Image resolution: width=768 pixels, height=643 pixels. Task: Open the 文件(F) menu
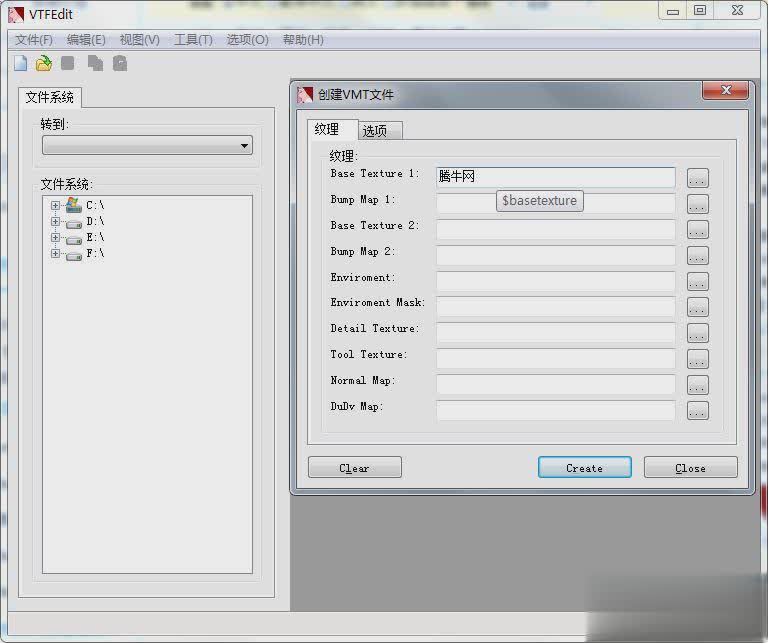point(33,40)
